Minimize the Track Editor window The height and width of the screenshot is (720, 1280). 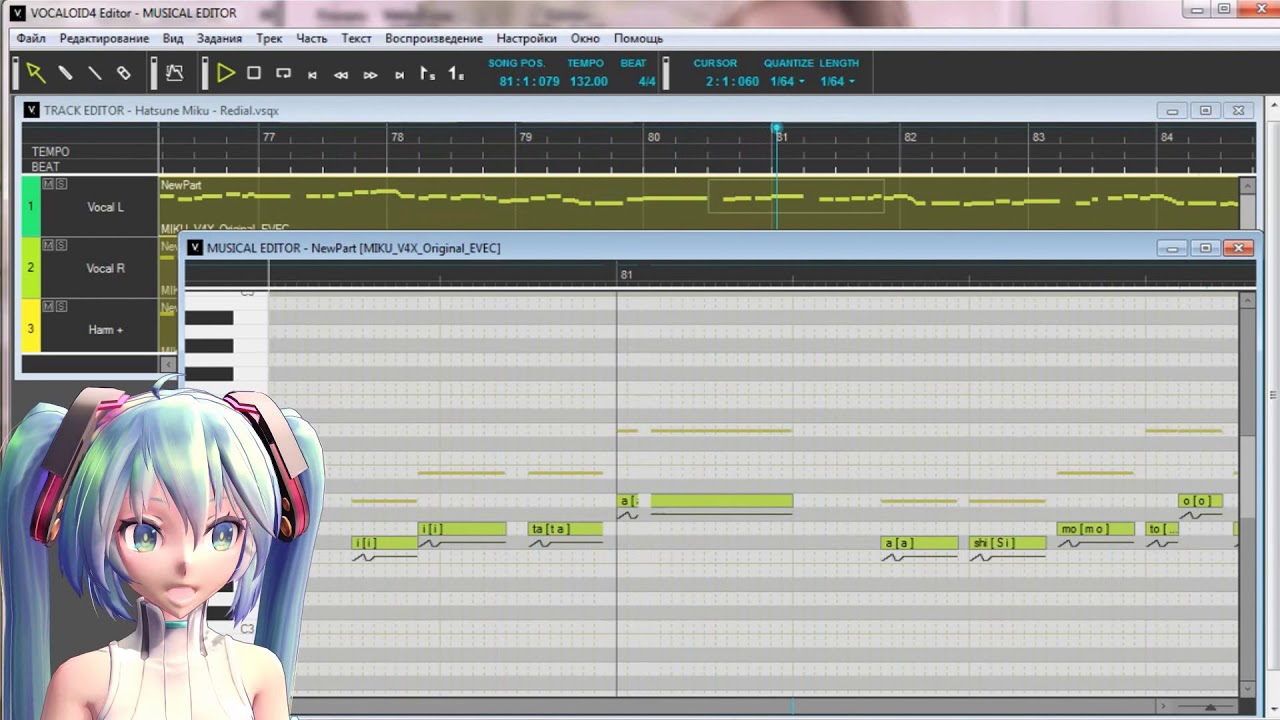pyautogui.click(x=1172, y=111)
